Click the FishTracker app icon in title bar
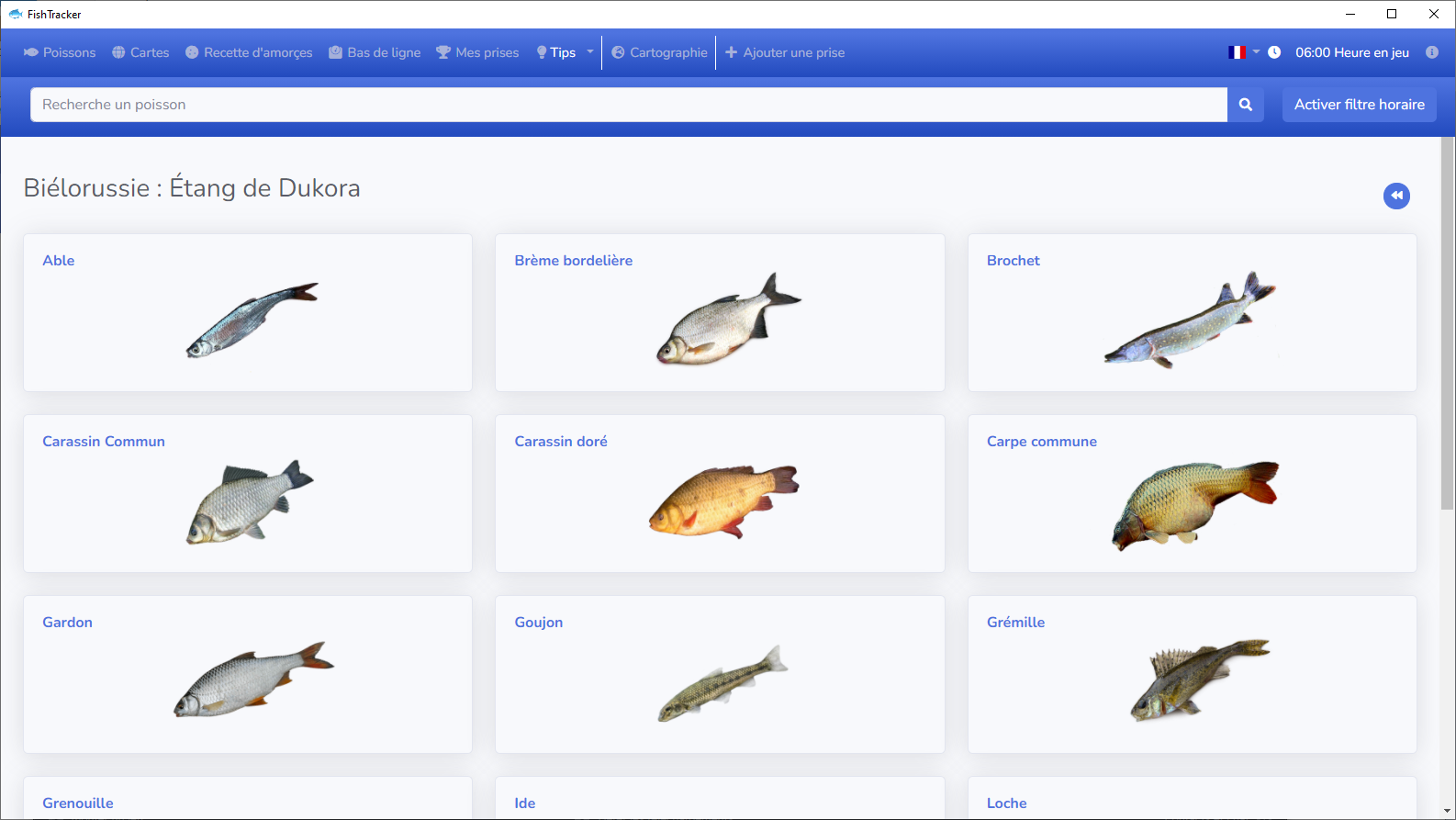 tap(16, 14)
